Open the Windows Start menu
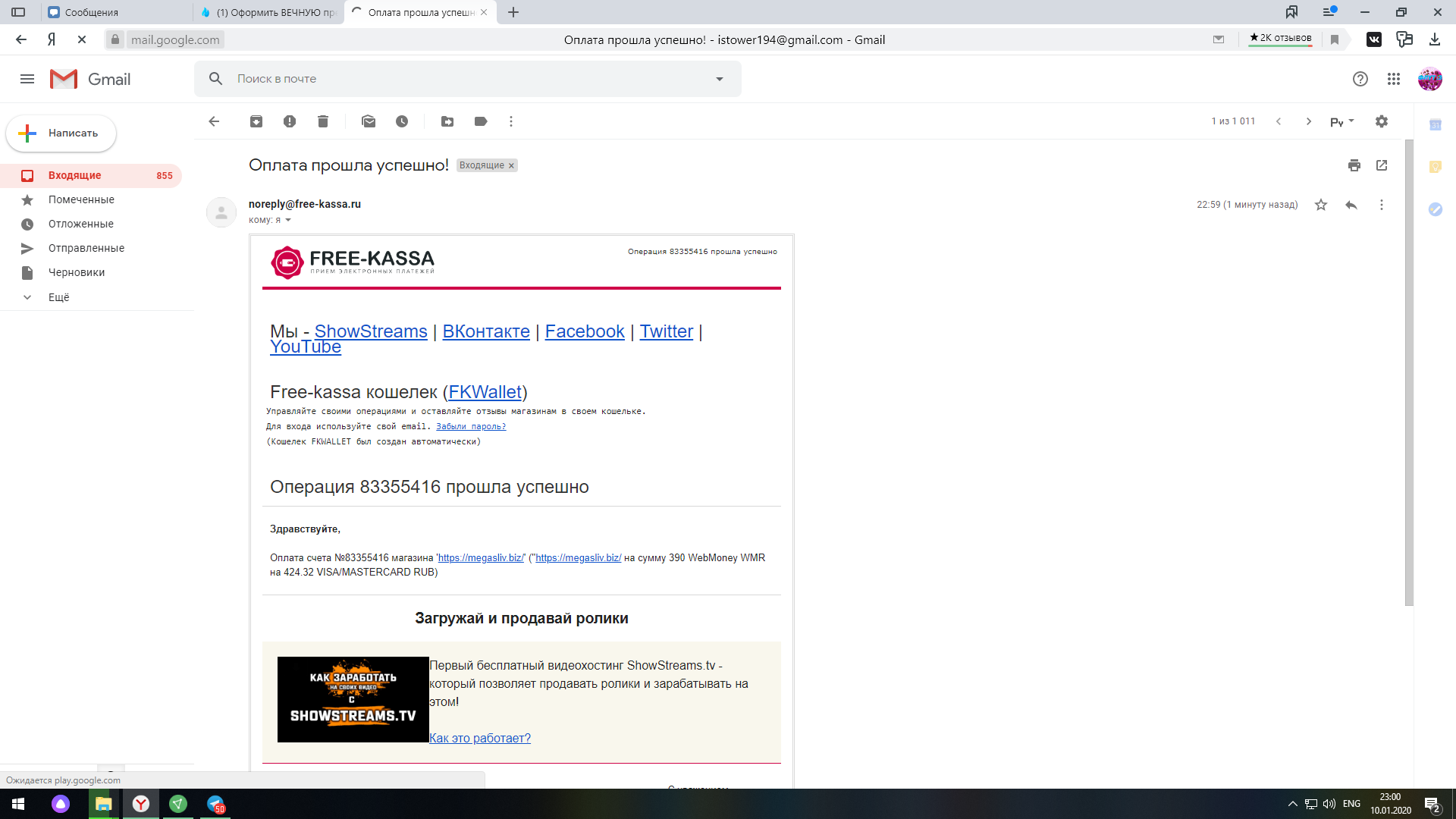 pos(18,804)
